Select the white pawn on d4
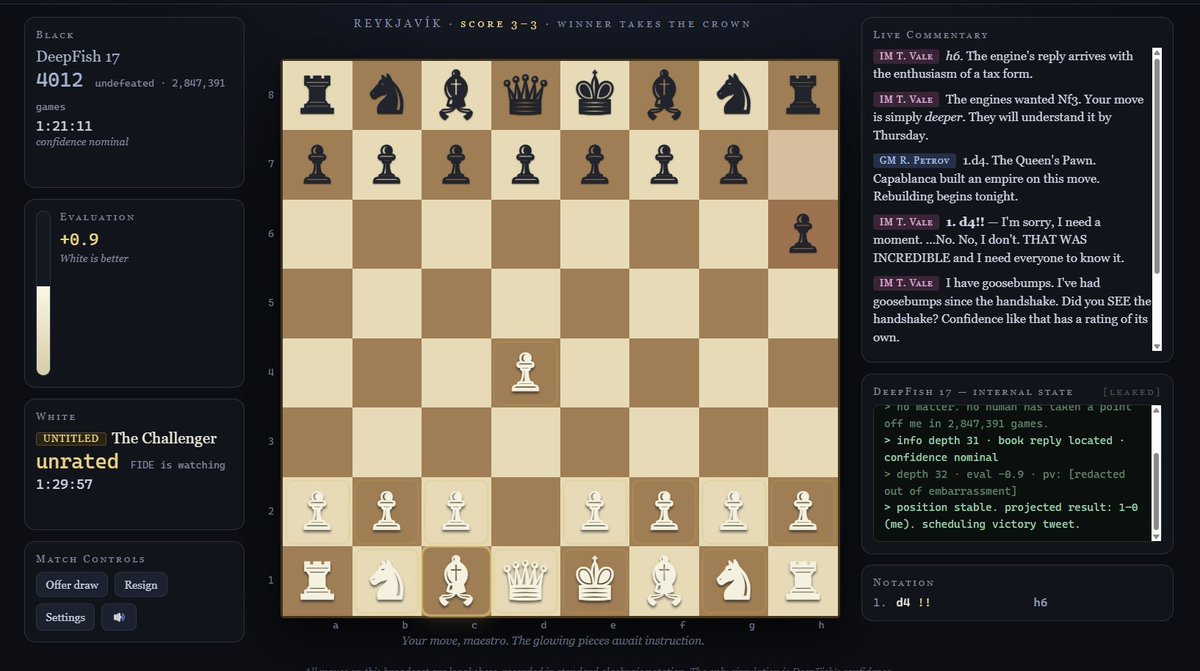Screen dimensions: 1200x671 tap(525, 373)
